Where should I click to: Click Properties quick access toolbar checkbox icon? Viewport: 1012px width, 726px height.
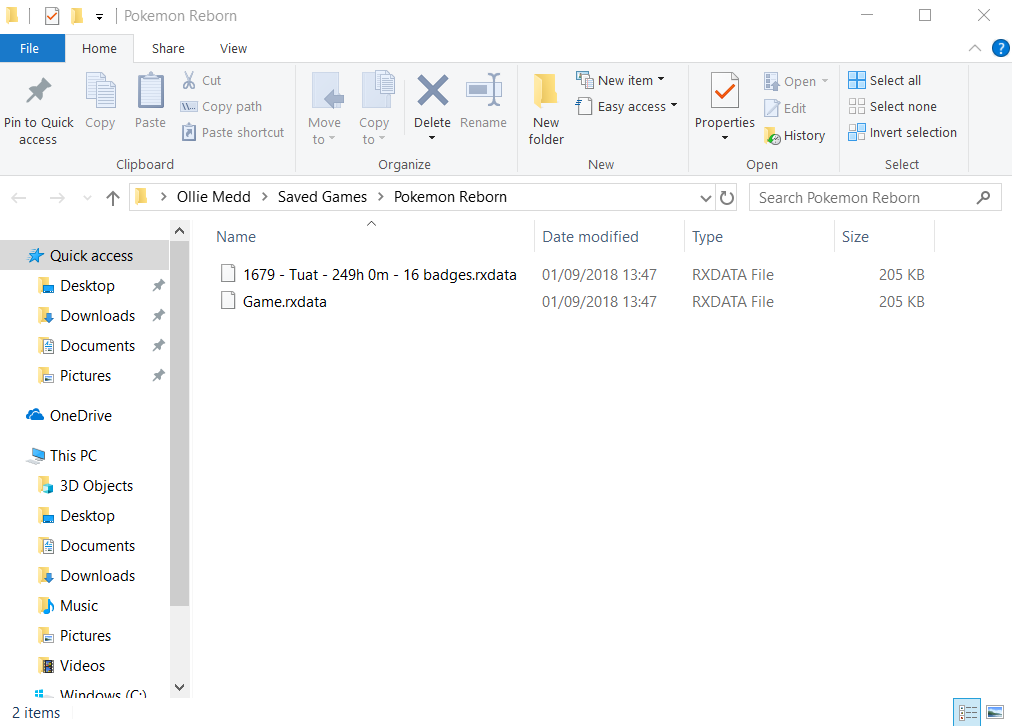click(52, 15)
